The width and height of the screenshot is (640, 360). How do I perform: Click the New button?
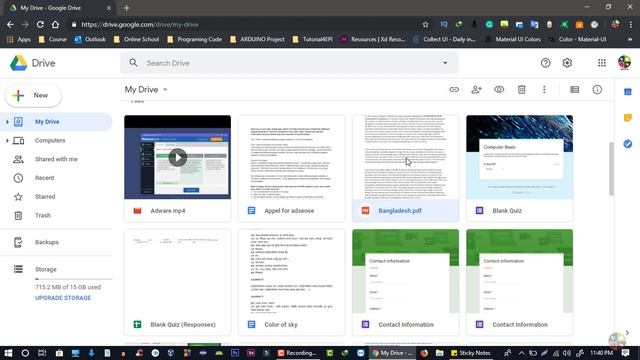pos(33,96)
